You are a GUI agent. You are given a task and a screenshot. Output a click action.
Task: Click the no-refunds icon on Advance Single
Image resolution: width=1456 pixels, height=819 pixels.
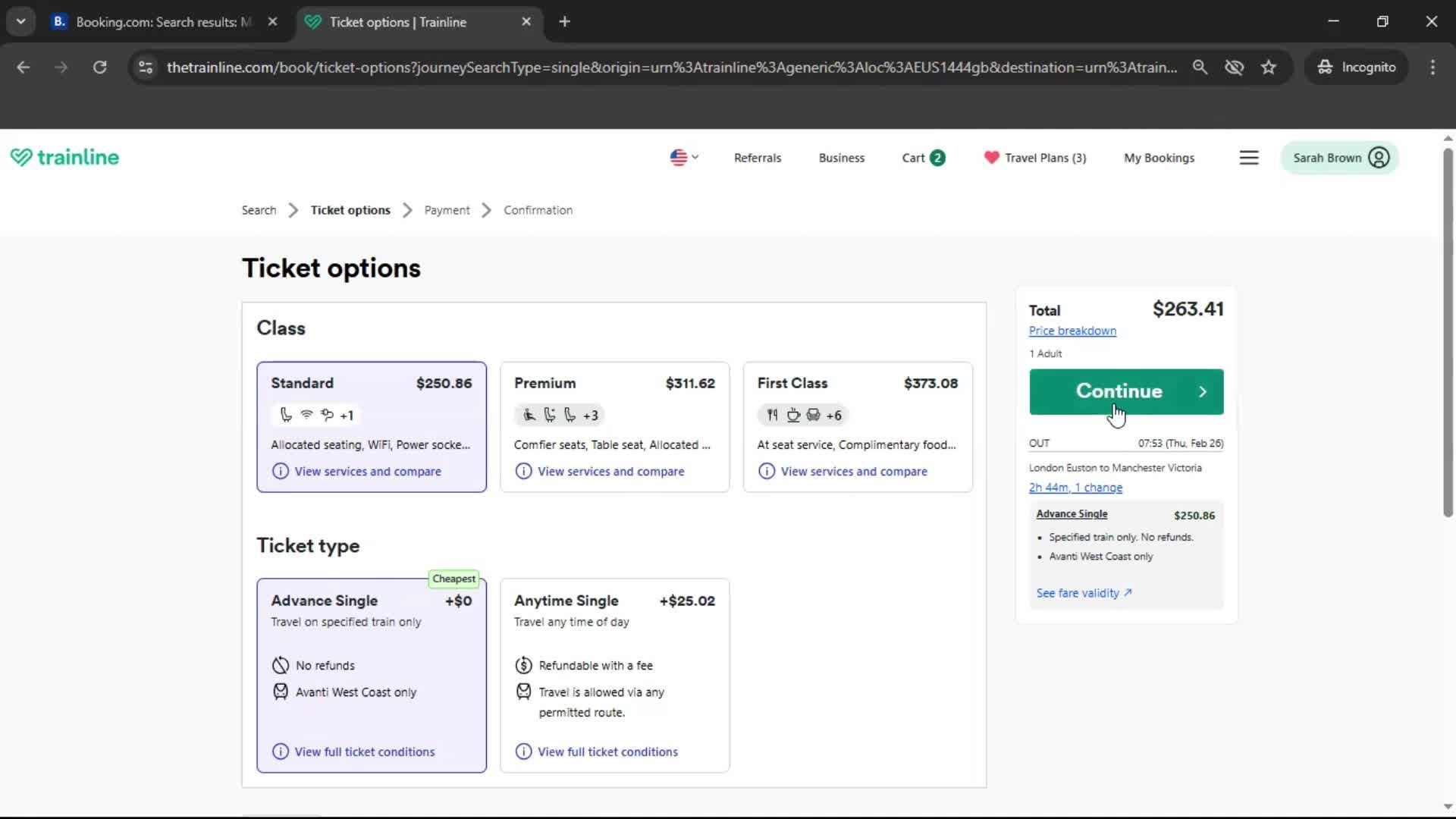coord(280,665)
